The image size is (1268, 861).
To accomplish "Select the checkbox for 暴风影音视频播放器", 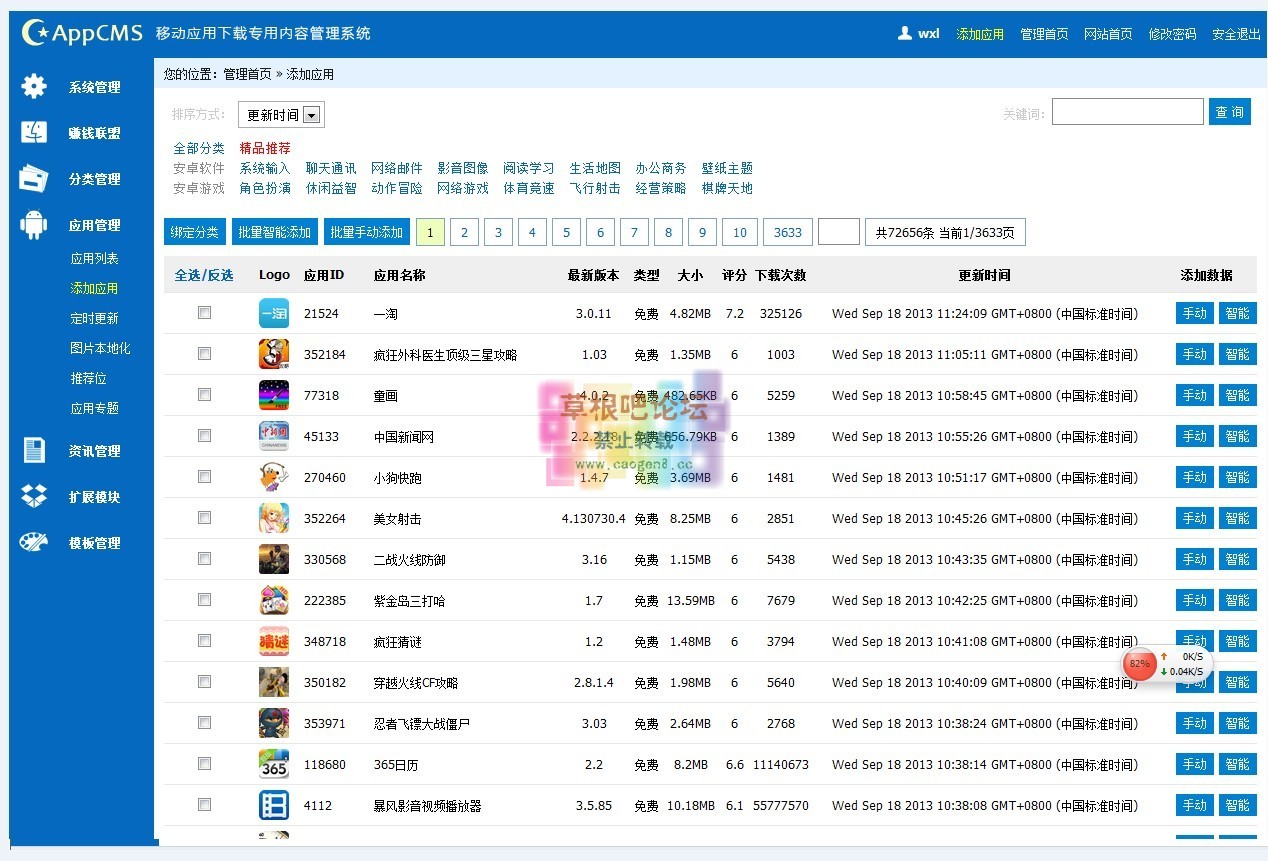I will tap(204, 805).
